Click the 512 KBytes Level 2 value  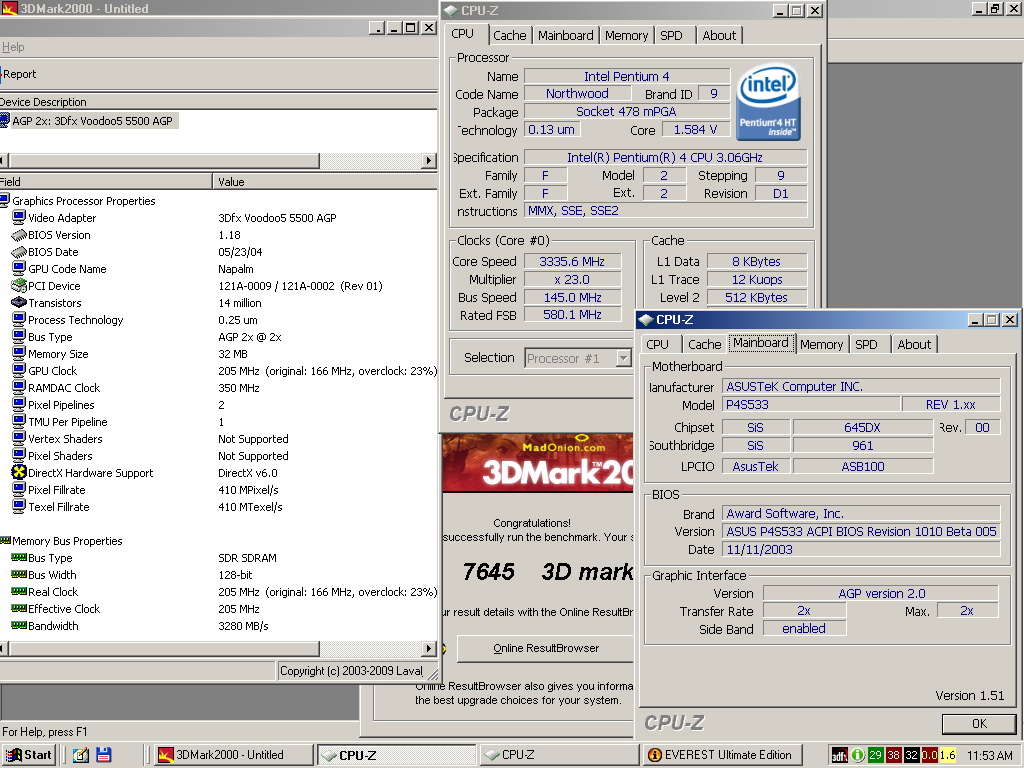pos(756,297)
